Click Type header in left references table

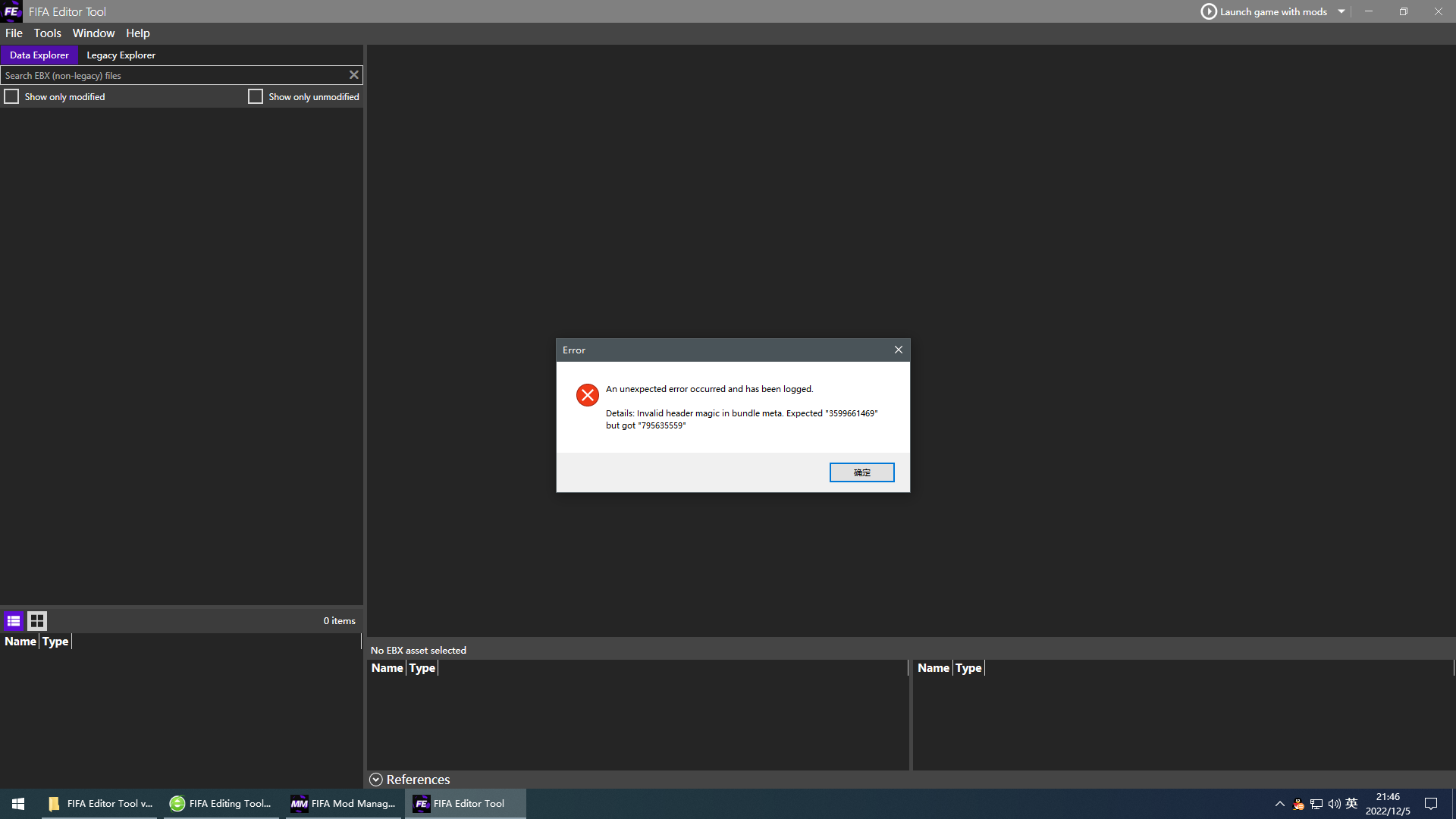pyautogui.click(x=422, y=668)
